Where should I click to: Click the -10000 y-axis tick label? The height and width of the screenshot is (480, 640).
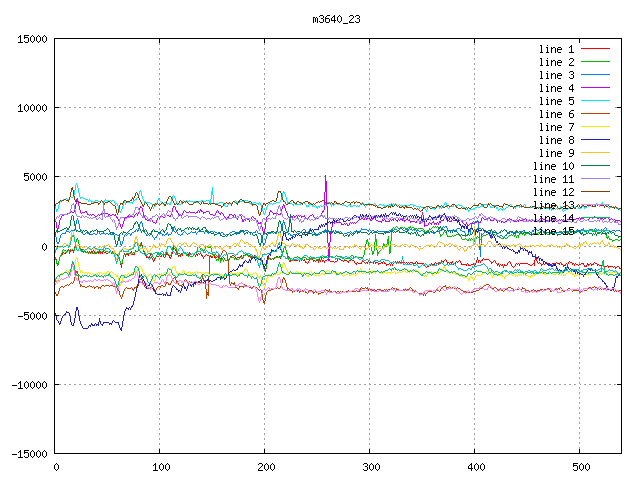[x=27, y=385]
